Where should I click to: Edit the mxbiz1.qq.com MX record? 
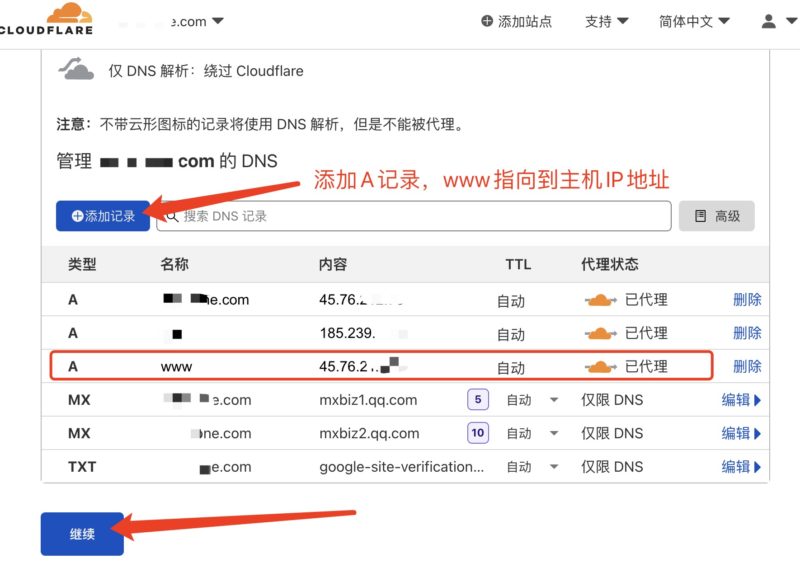pyautogui.click(x=741, y=400)
